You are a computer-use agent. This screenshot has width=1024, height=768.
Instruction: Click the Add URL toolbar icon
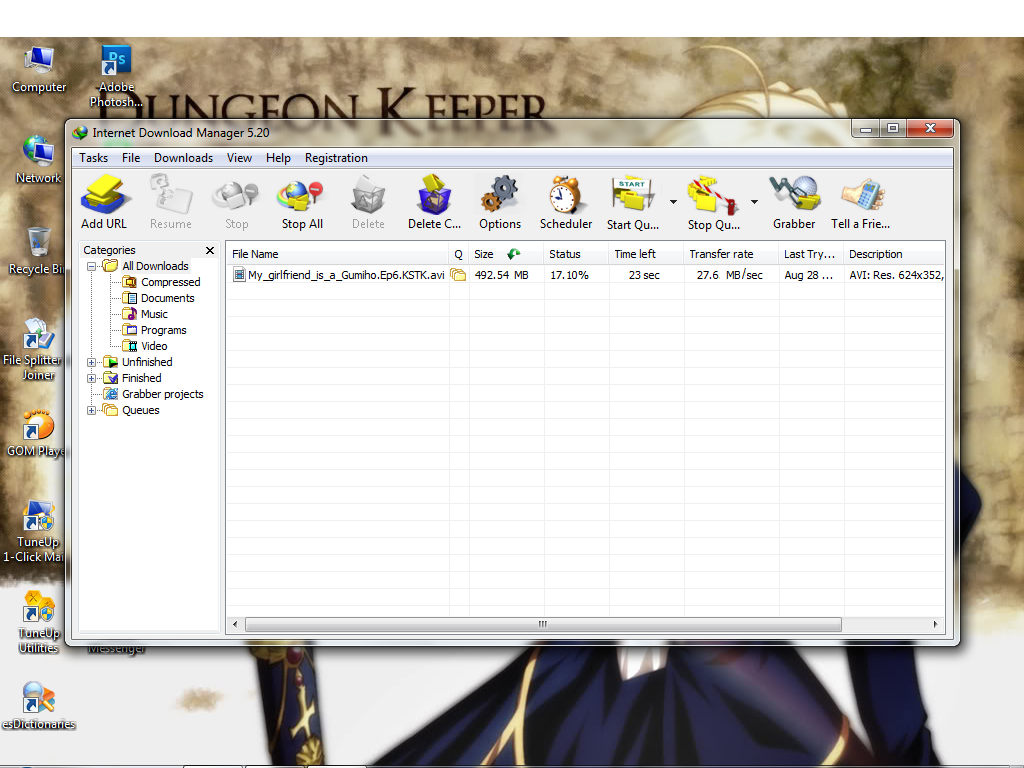104,195
